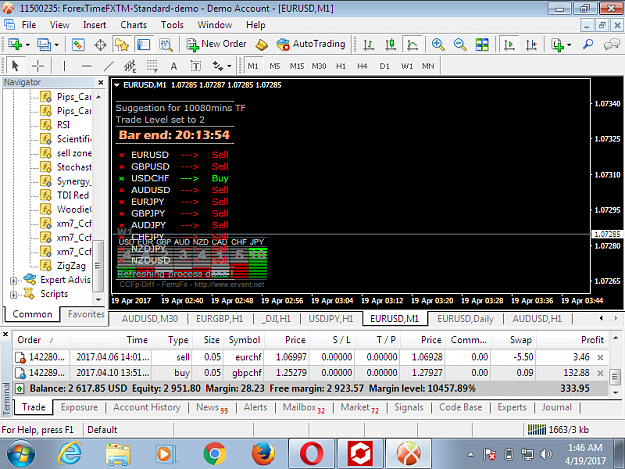Expand the Expert Advisors tree node
This screenshot has height=469, width=625.
tap(14, 281)
